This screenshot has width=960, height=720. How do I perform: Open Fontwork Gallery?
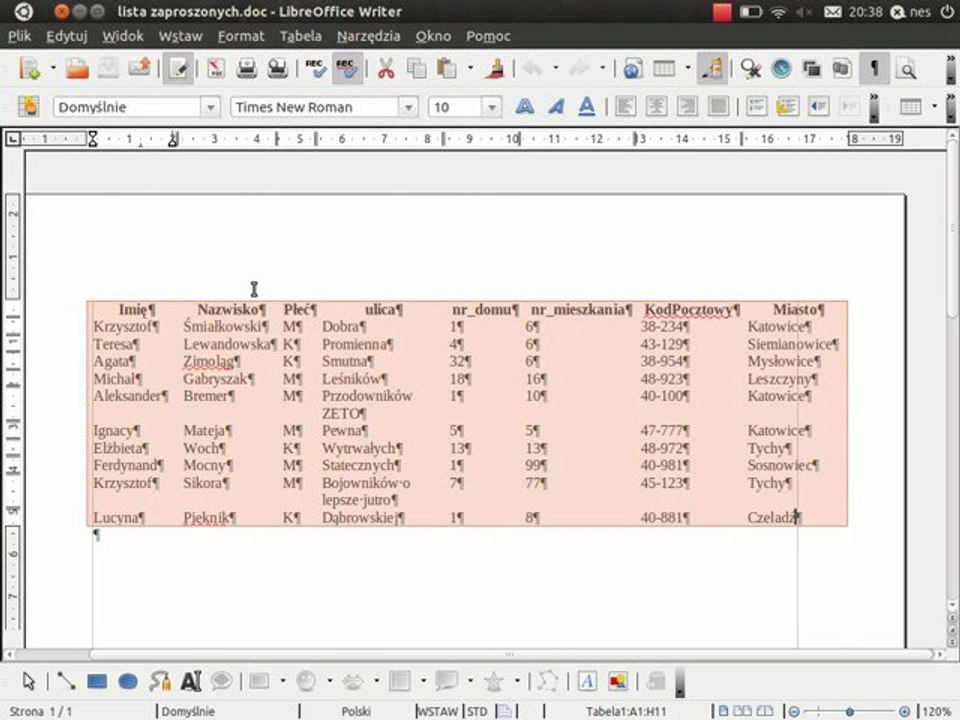tap(587, 681)
